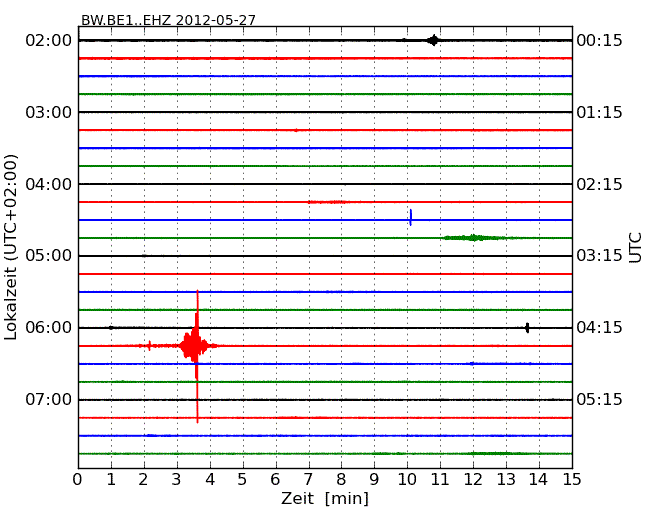
Task: Click the 04:00 local time label
Action: point(49,184)
